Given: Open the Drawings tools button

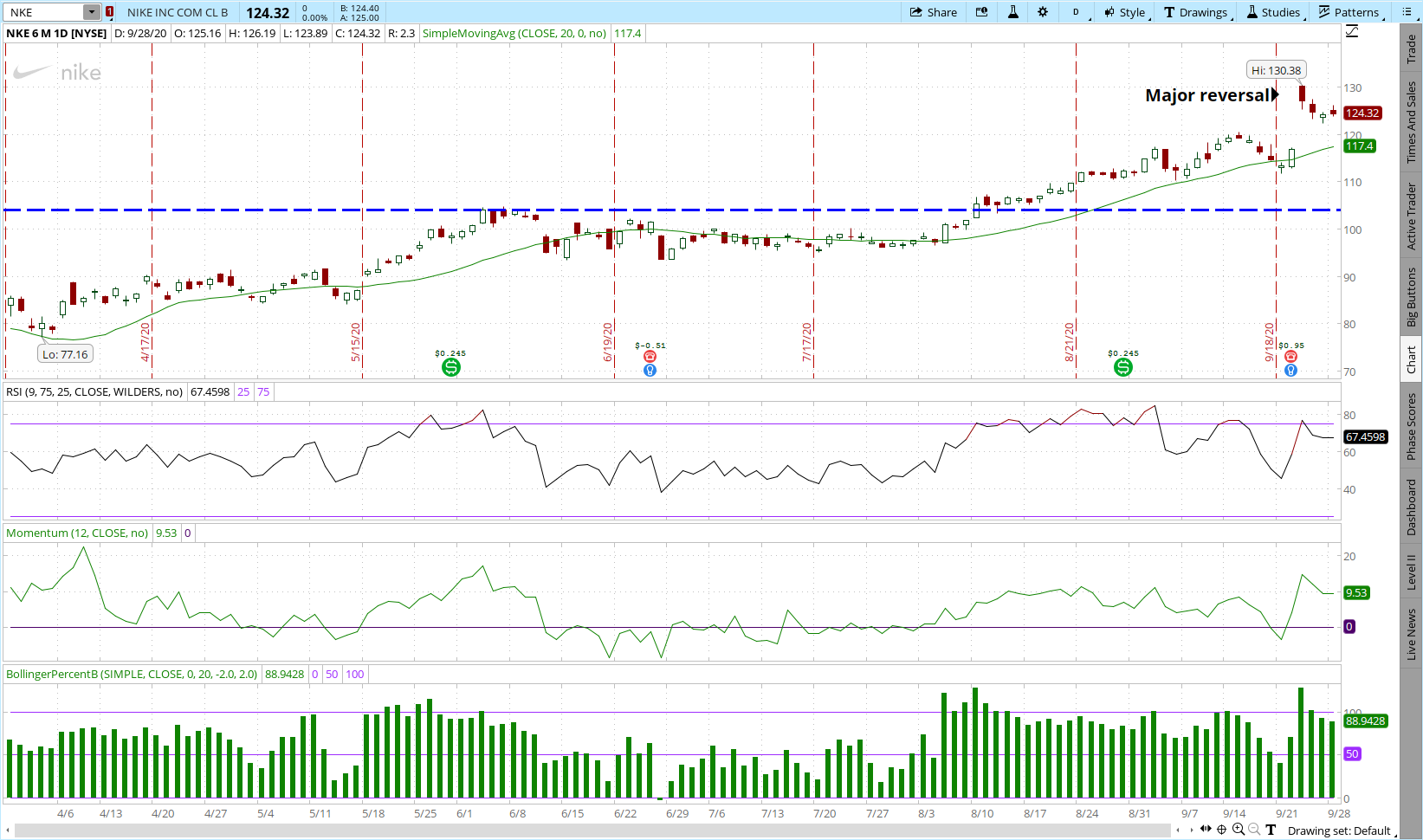Looking at the screenshot, I should 1196,12.
